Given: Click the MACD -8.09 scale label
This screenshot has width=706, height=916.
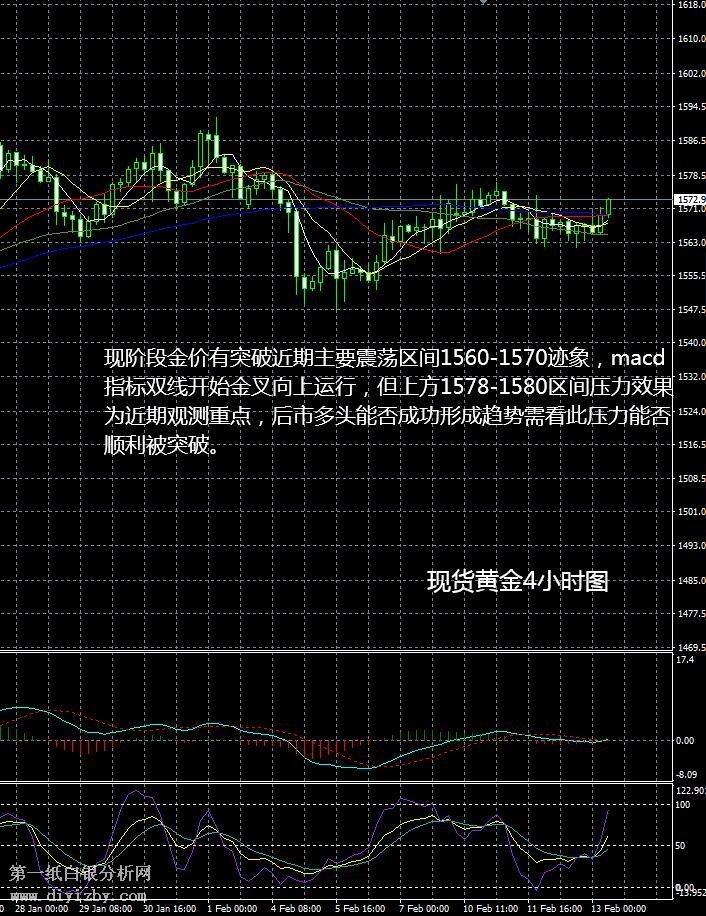Looking at the screenshot, I should click(684, 775).
